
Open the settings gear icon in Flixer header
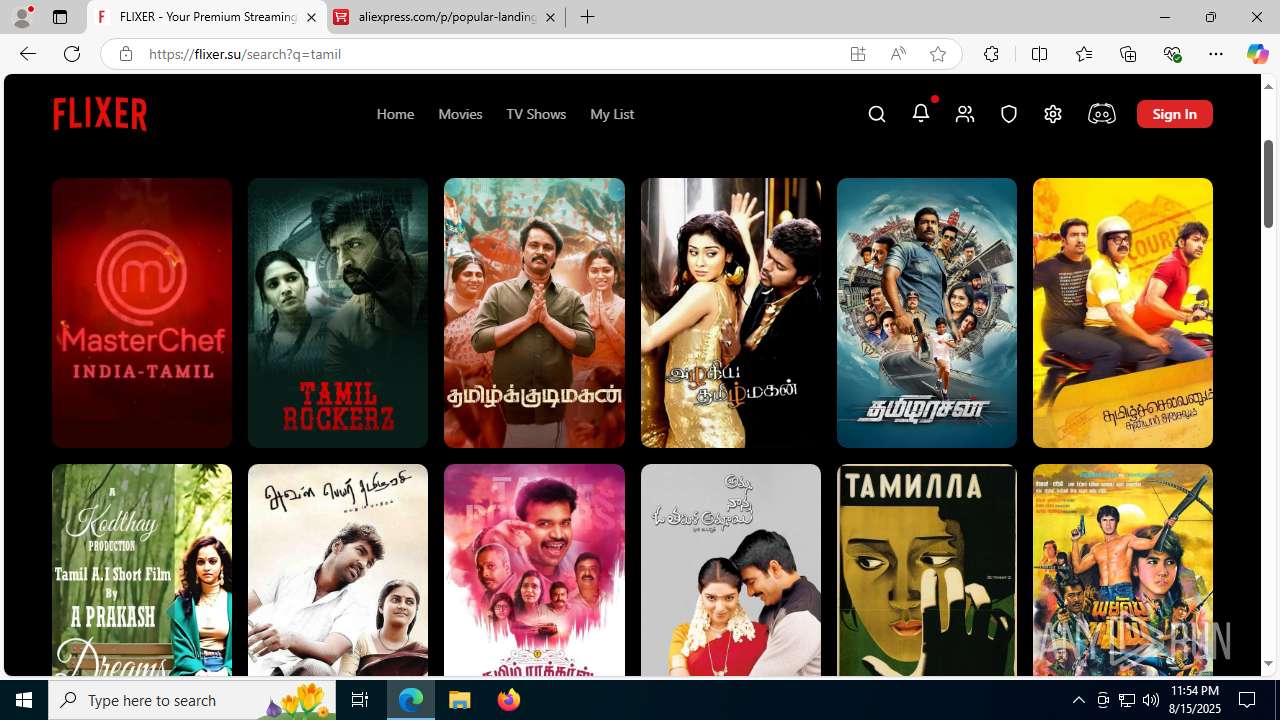pos(1053,114)
